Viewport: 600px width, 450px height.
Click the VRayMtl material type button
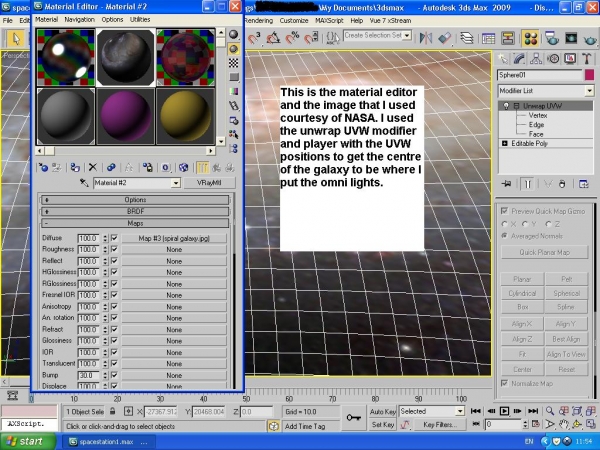click(209, 183)
